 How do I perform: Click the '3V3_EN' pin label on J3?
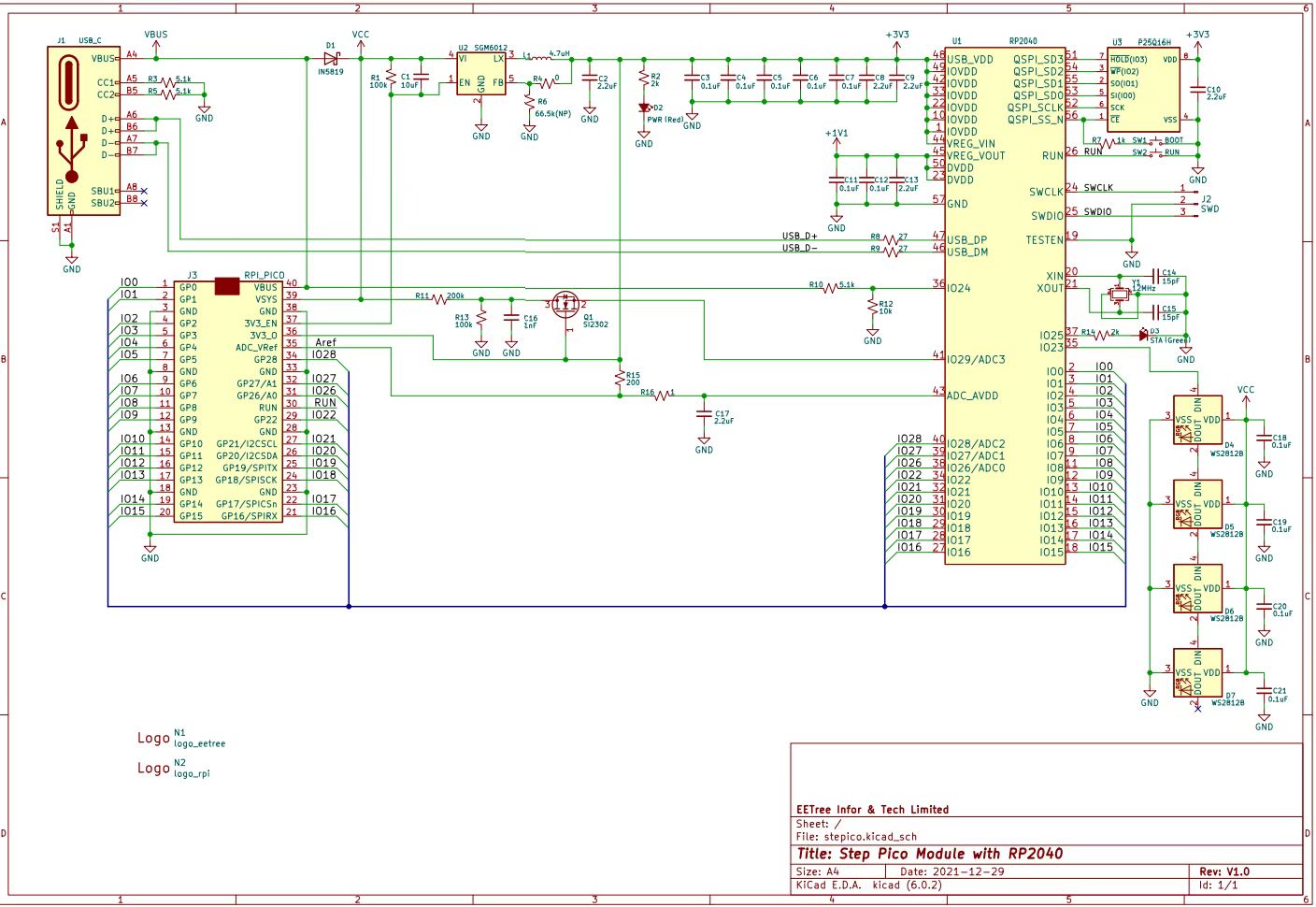261,324
